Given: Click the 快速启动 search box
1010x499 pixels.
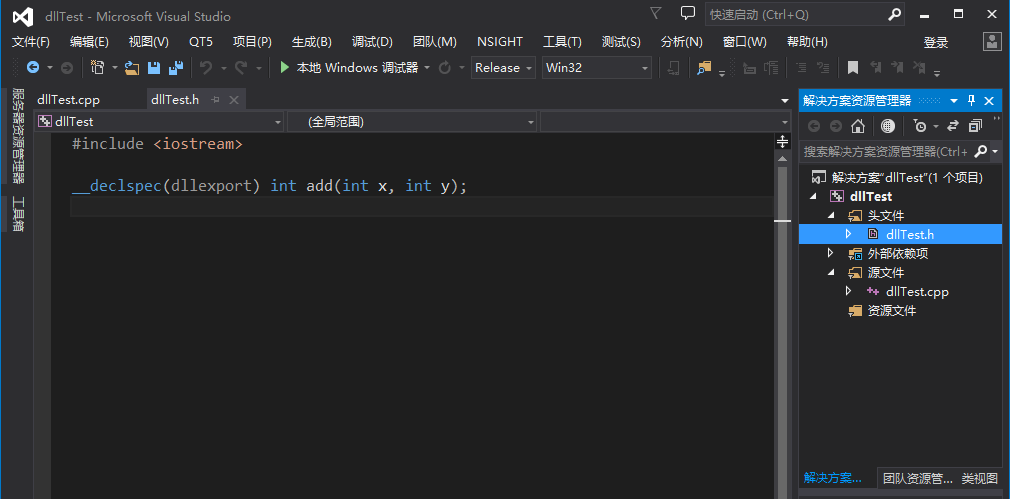Looking at the screenshot, I should tap(806, 14).
